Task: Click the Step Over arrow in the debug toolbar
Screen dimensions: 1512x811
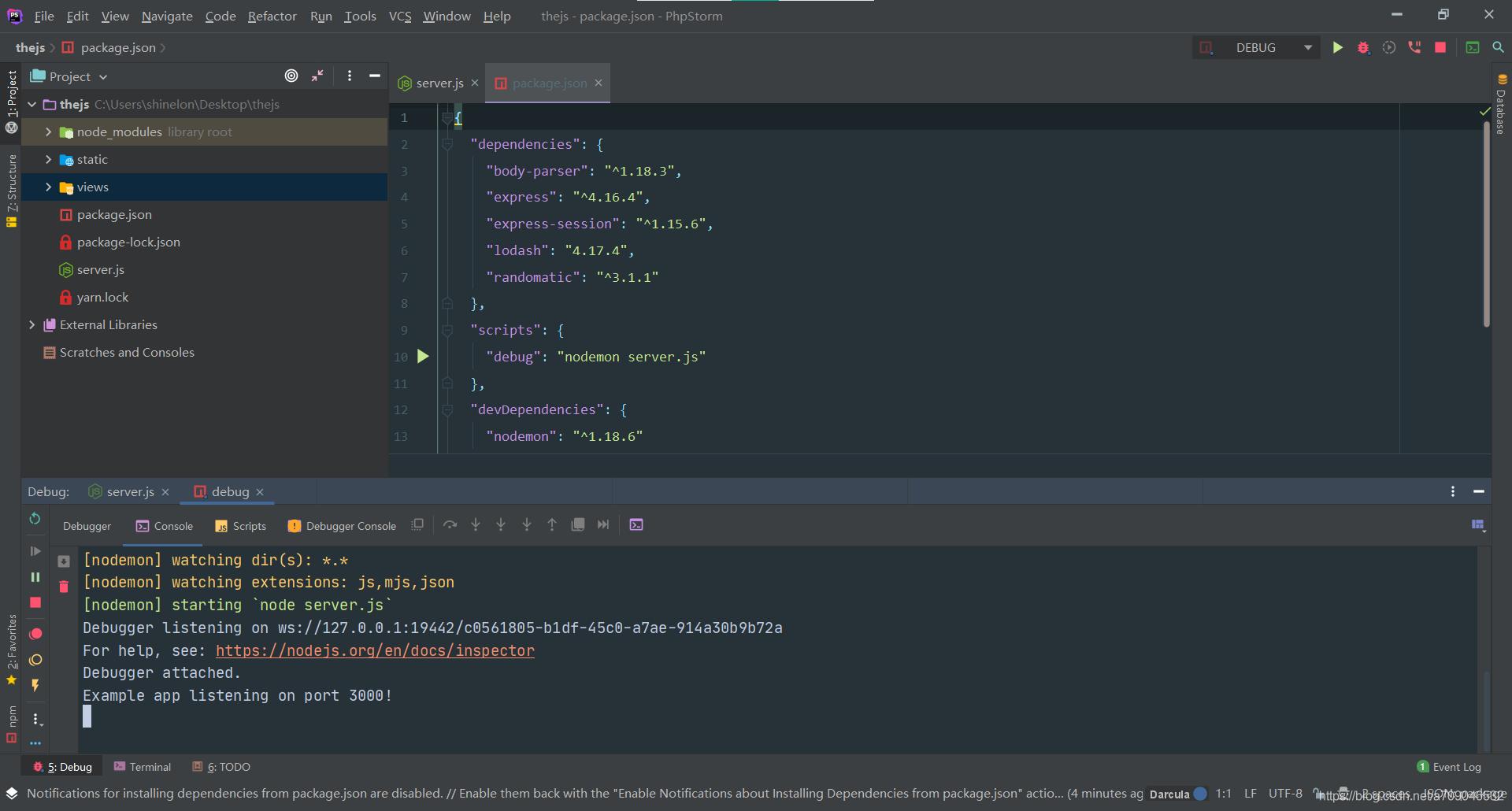Action: tap(450, 525)
